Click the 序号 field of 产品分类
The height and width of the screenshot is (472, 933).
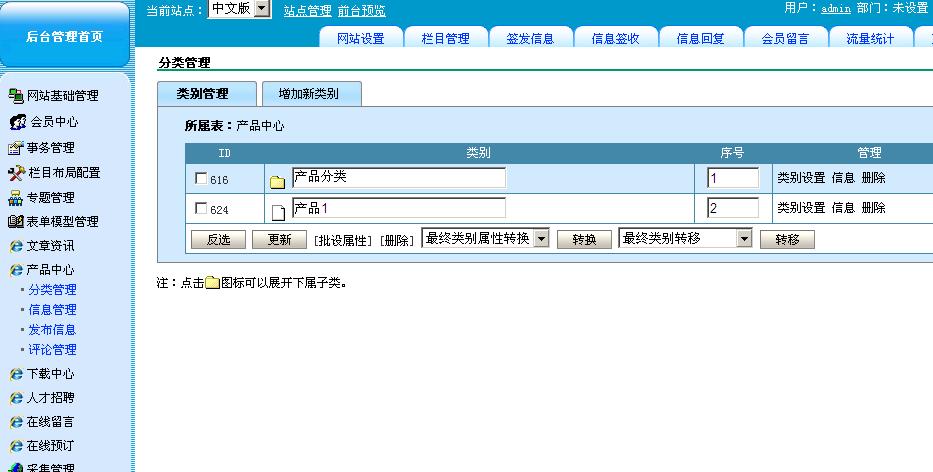[x=733, y=179]
